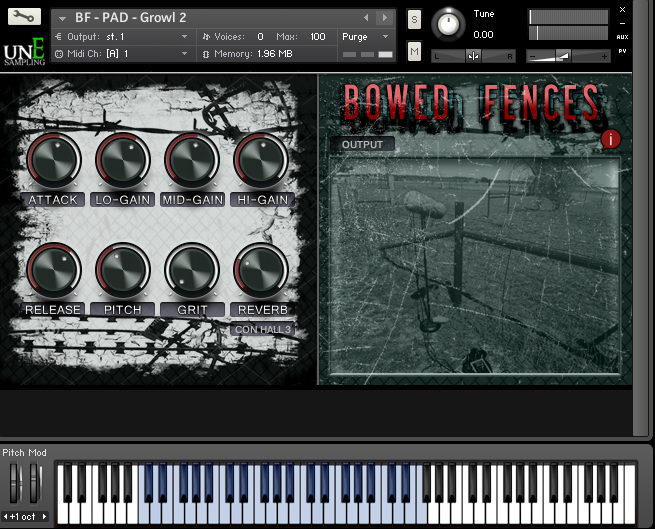The width and height of the screenshot is (655, 529).
Task: Mute the instrument with M button
Action: 414,51
